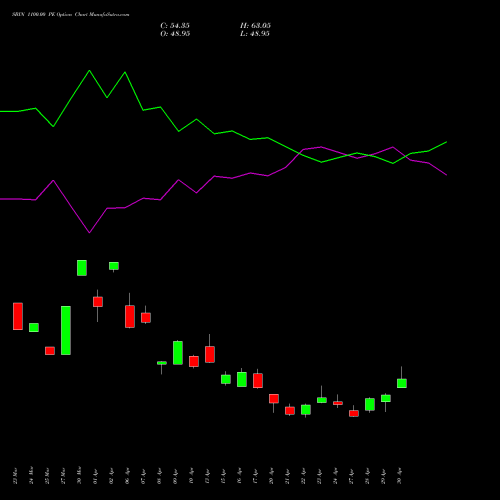500x500 pixels.
Task: Click the low value L: 48.95
Action: [x=255, y=34]
